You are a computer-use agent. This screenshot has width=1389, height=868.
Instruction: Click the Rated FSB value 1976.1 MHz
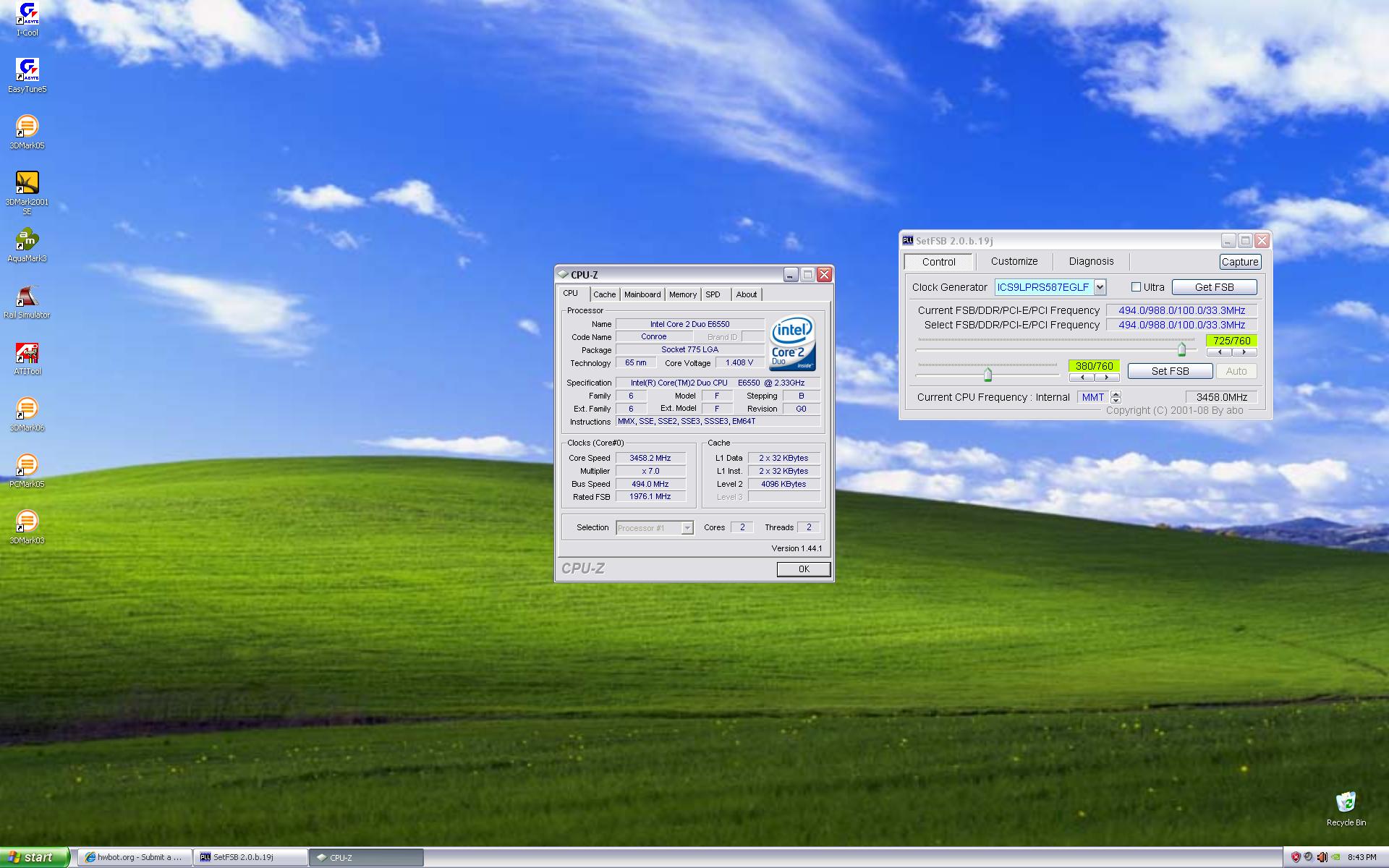pyautogui.click(x=650, y=497)
